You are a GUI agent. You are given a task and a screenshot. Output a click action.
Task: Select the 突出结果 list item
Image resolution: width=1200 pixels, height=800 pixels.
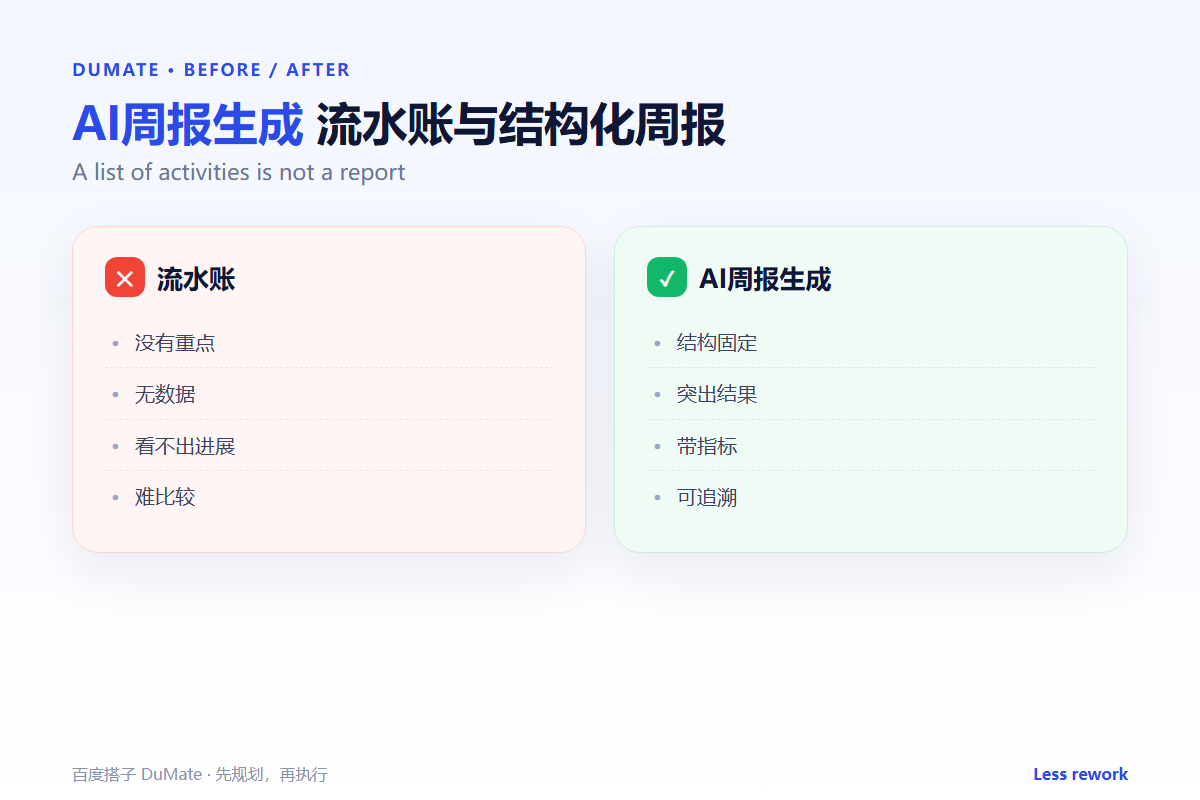click(871, 394)
